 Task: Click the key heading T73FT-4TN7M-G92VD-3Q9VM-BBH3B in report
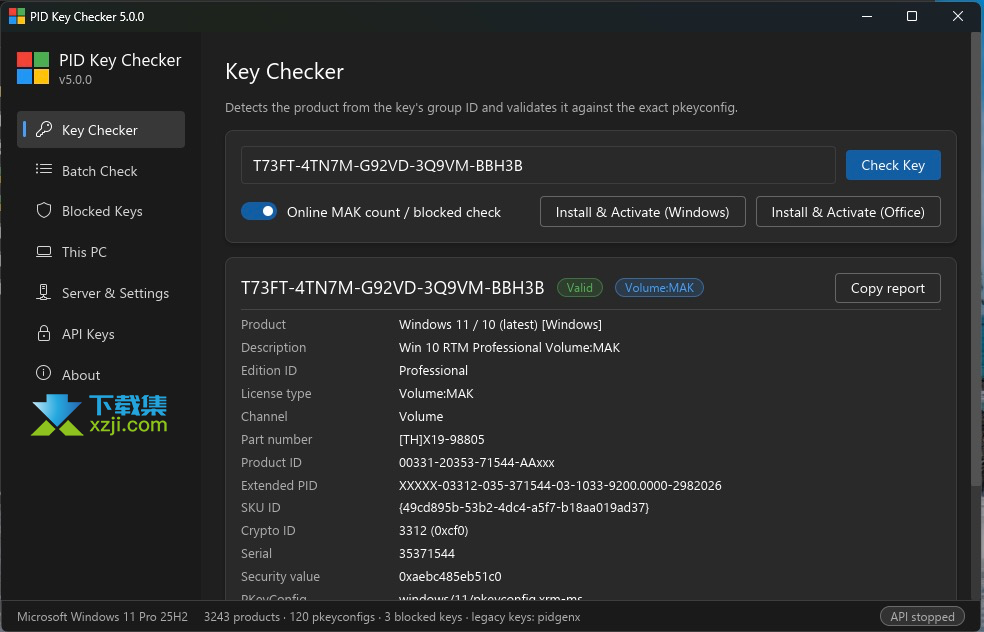392,287
